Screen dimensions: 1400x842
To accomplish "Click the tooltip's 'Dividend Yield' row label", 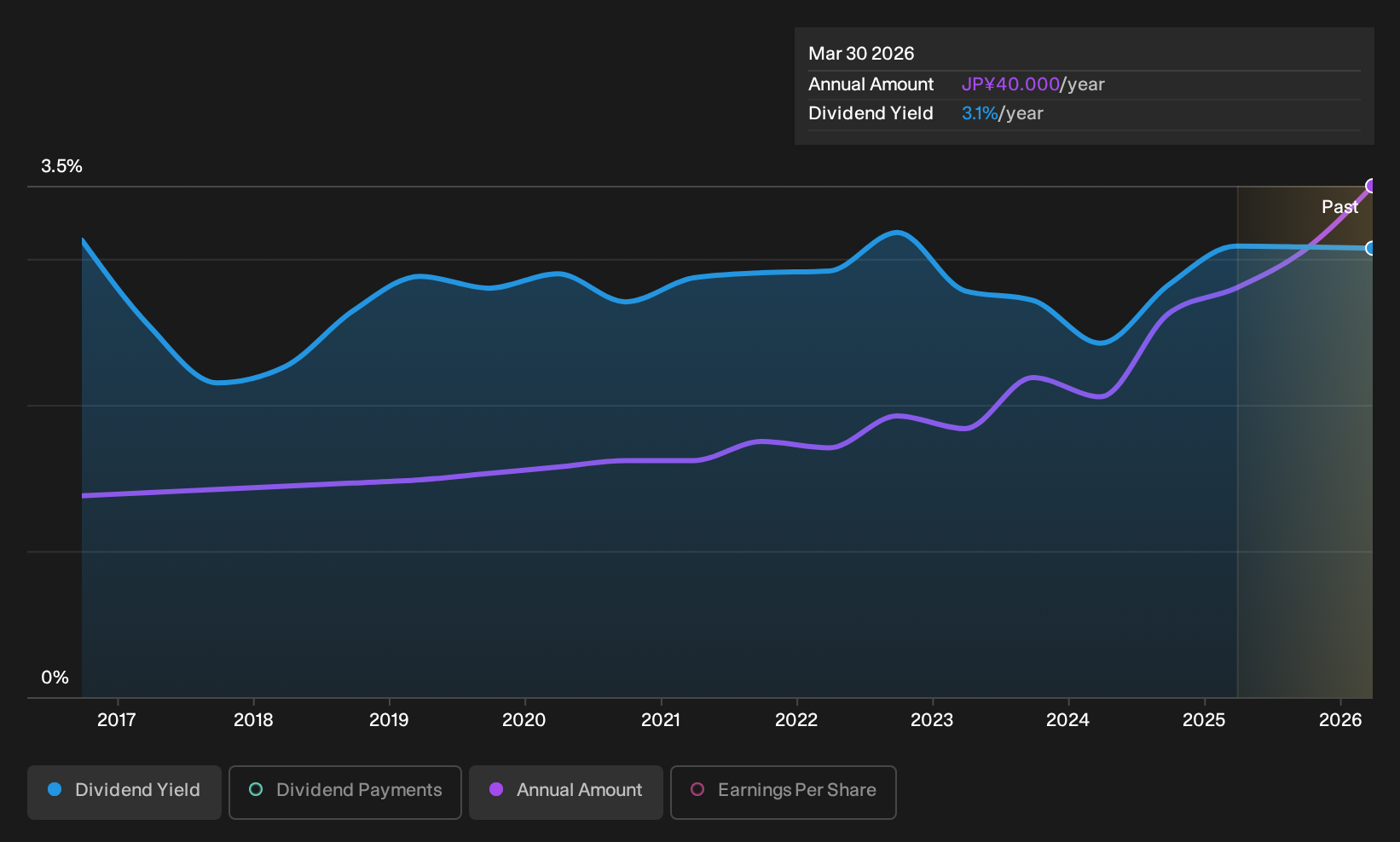I will point(871,113).
